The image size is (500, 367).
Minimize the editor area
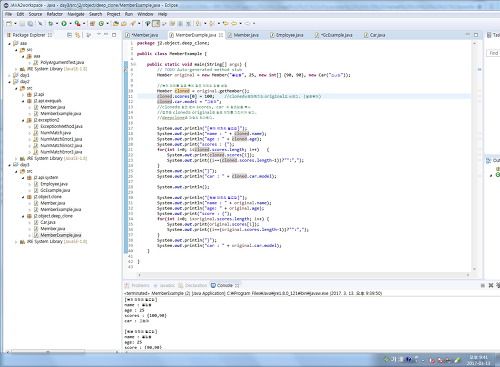468,35
